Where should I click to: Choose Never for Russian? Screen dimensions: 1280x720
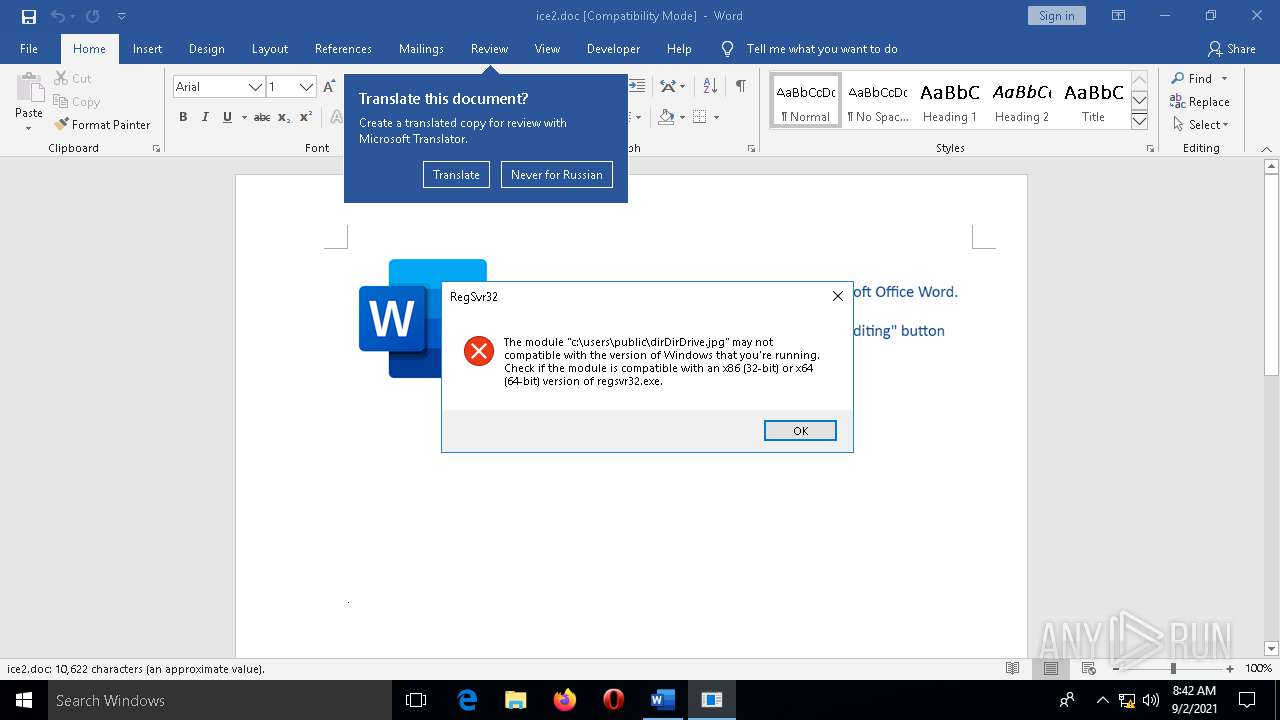[557, 175]
